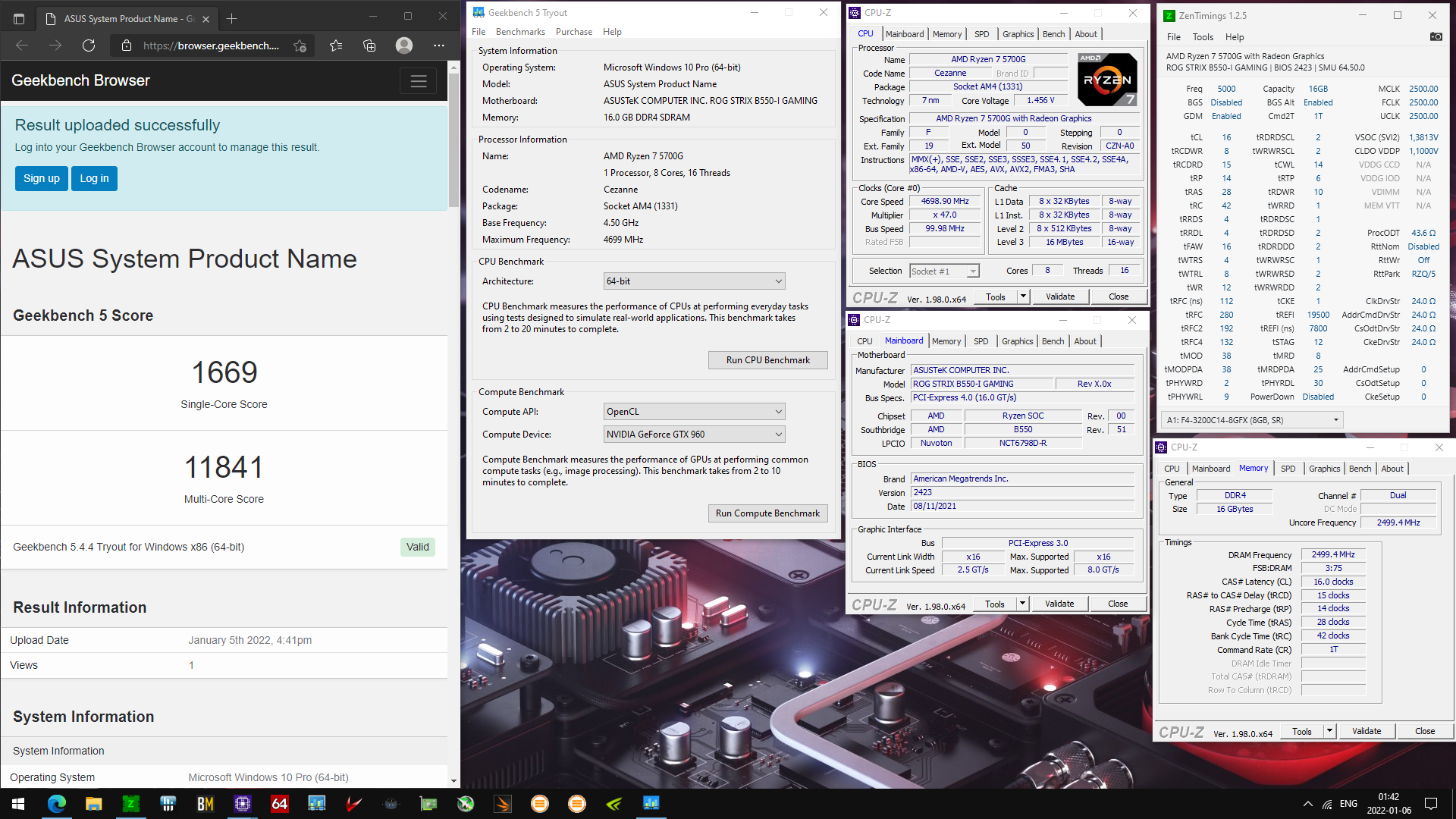
Task: Open Geekbench Benchmarks menu
Action: tap(520, 32)
